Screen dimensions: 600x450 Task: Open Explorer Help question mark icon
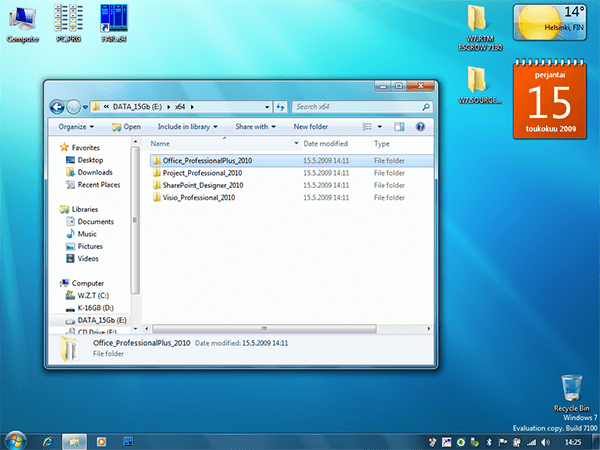(420, 127)
